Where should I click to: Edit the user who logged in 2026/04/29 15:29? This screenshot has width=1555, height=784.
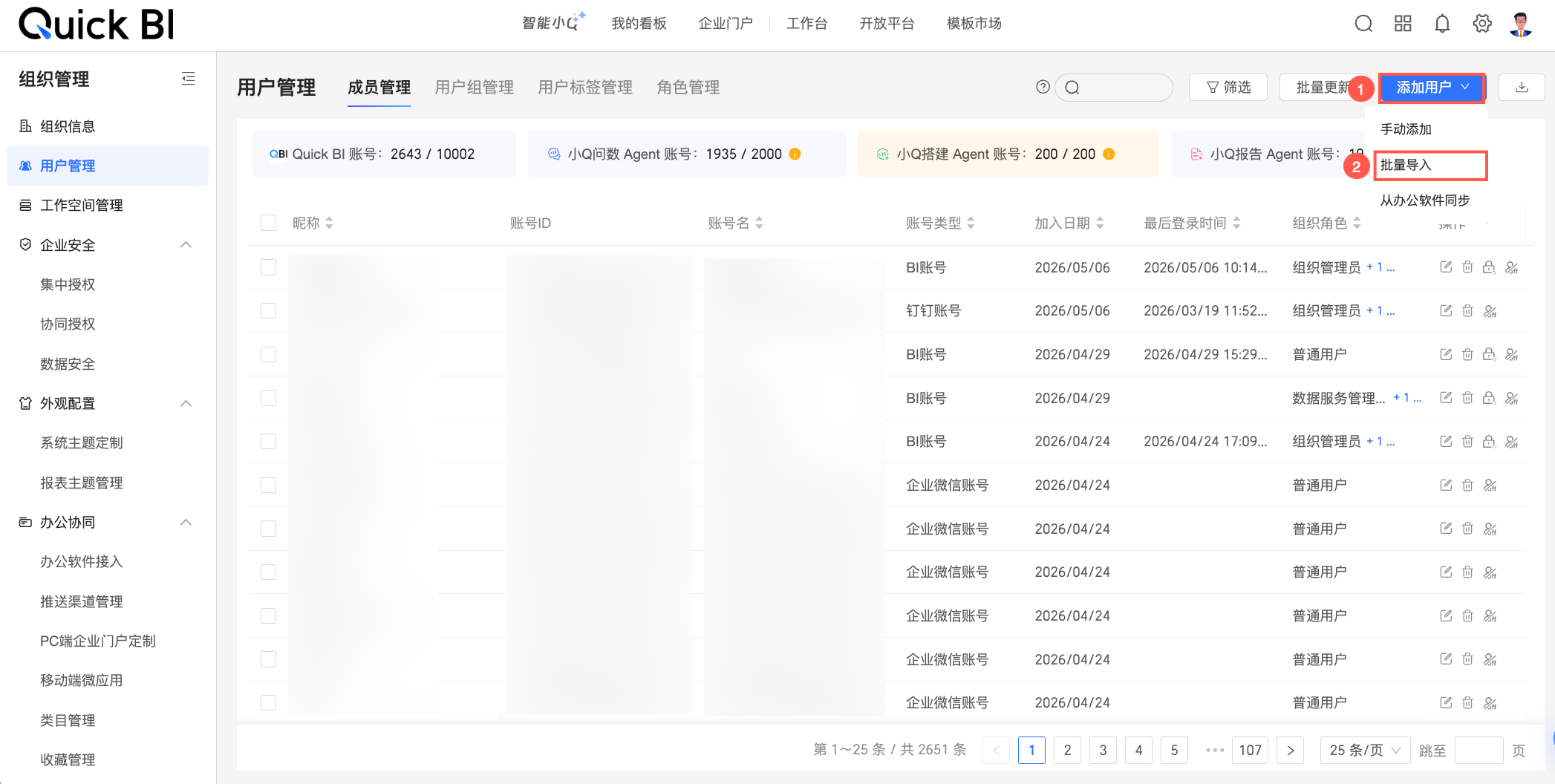pyautogui.click(x=1446, y=354)
